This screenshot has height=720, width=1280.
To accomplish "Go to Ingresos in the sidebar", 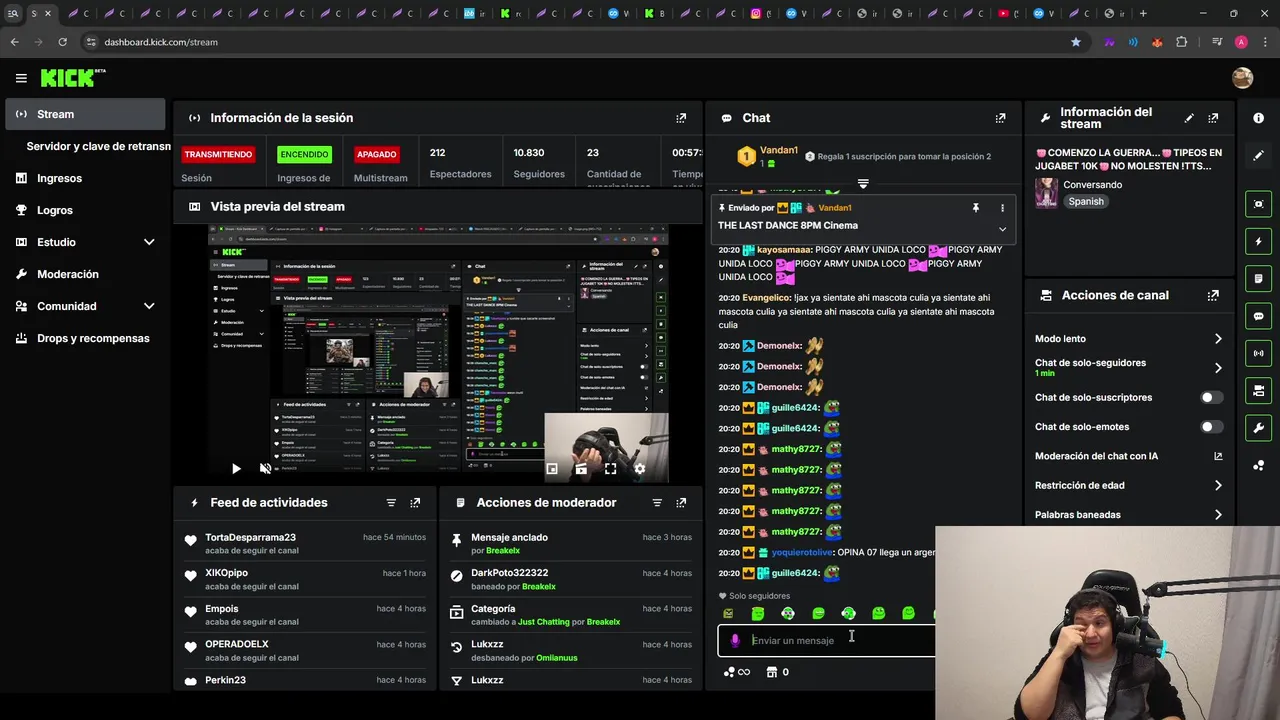I will pos(85,178).
